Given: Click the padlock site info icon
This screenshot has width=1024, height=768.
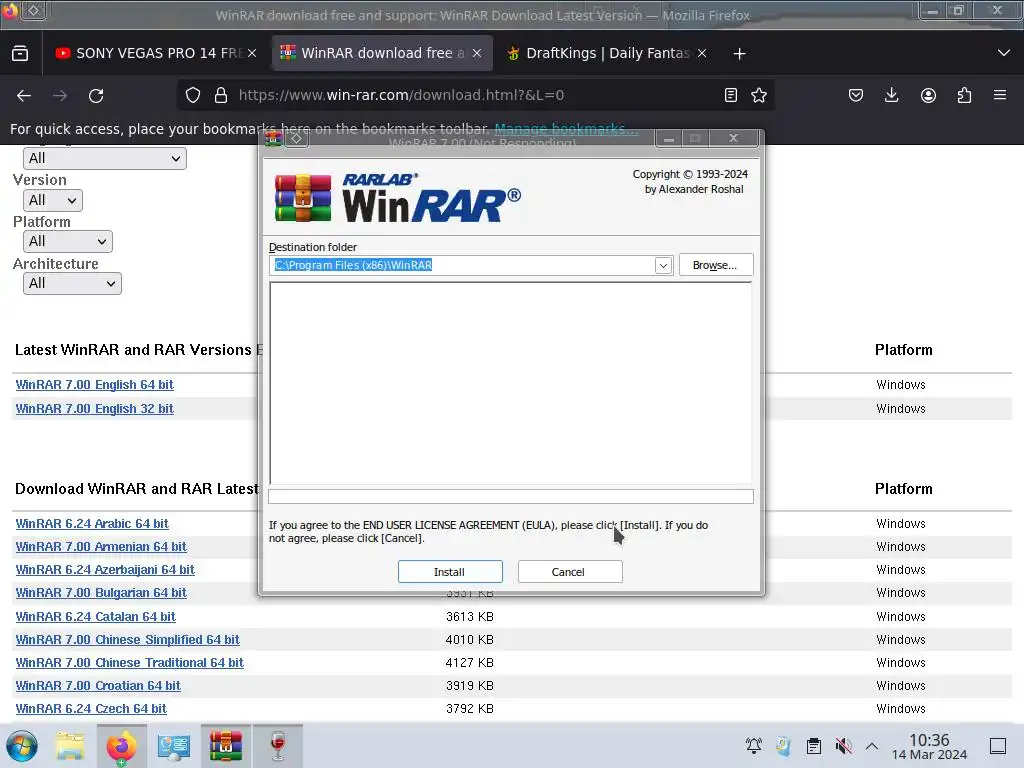Looking at the screenshot, I should click(x=221, y=95).
